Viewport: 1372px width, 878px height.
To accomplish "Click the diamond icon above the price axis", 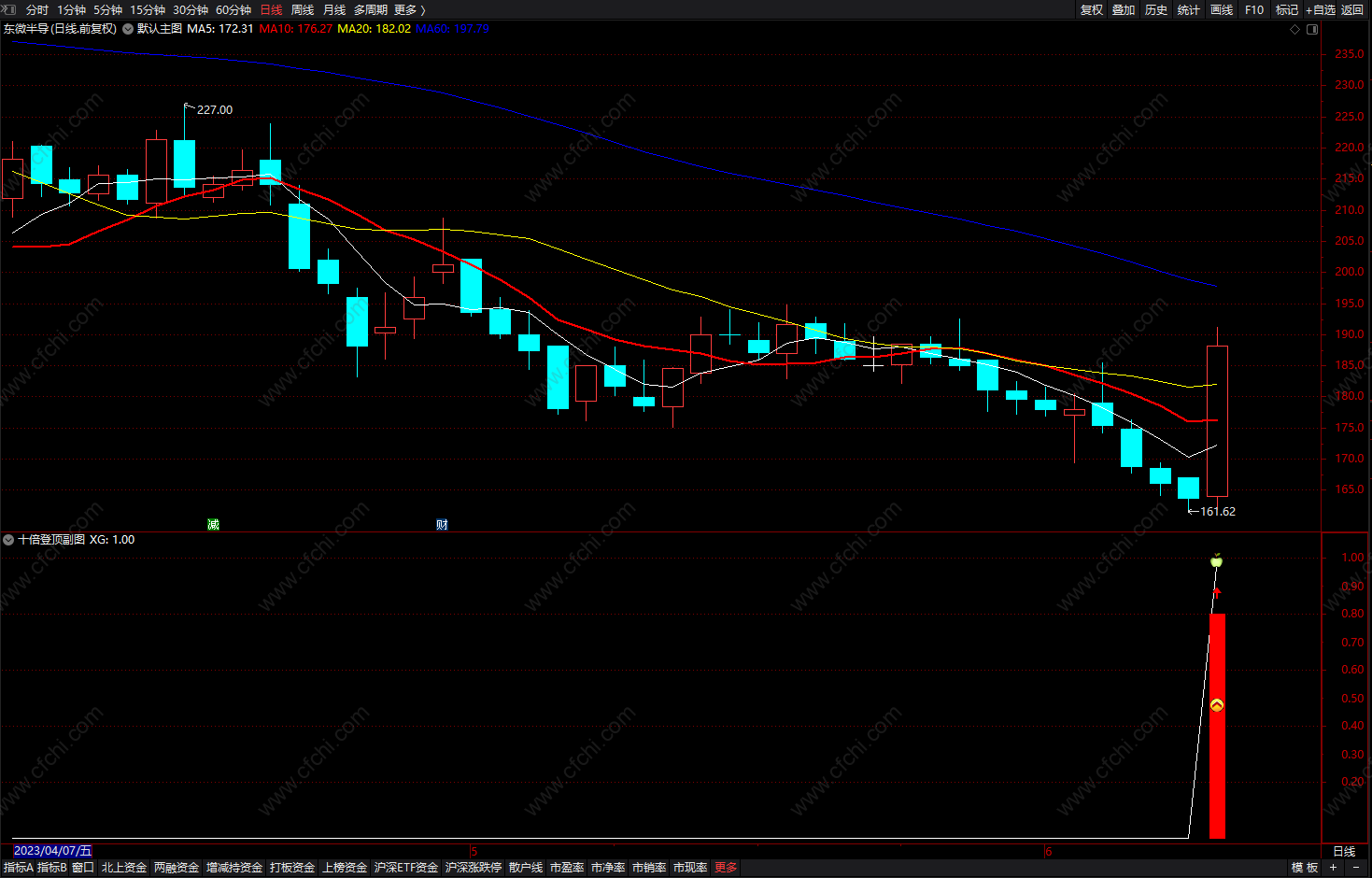I will coord(1294,29).
